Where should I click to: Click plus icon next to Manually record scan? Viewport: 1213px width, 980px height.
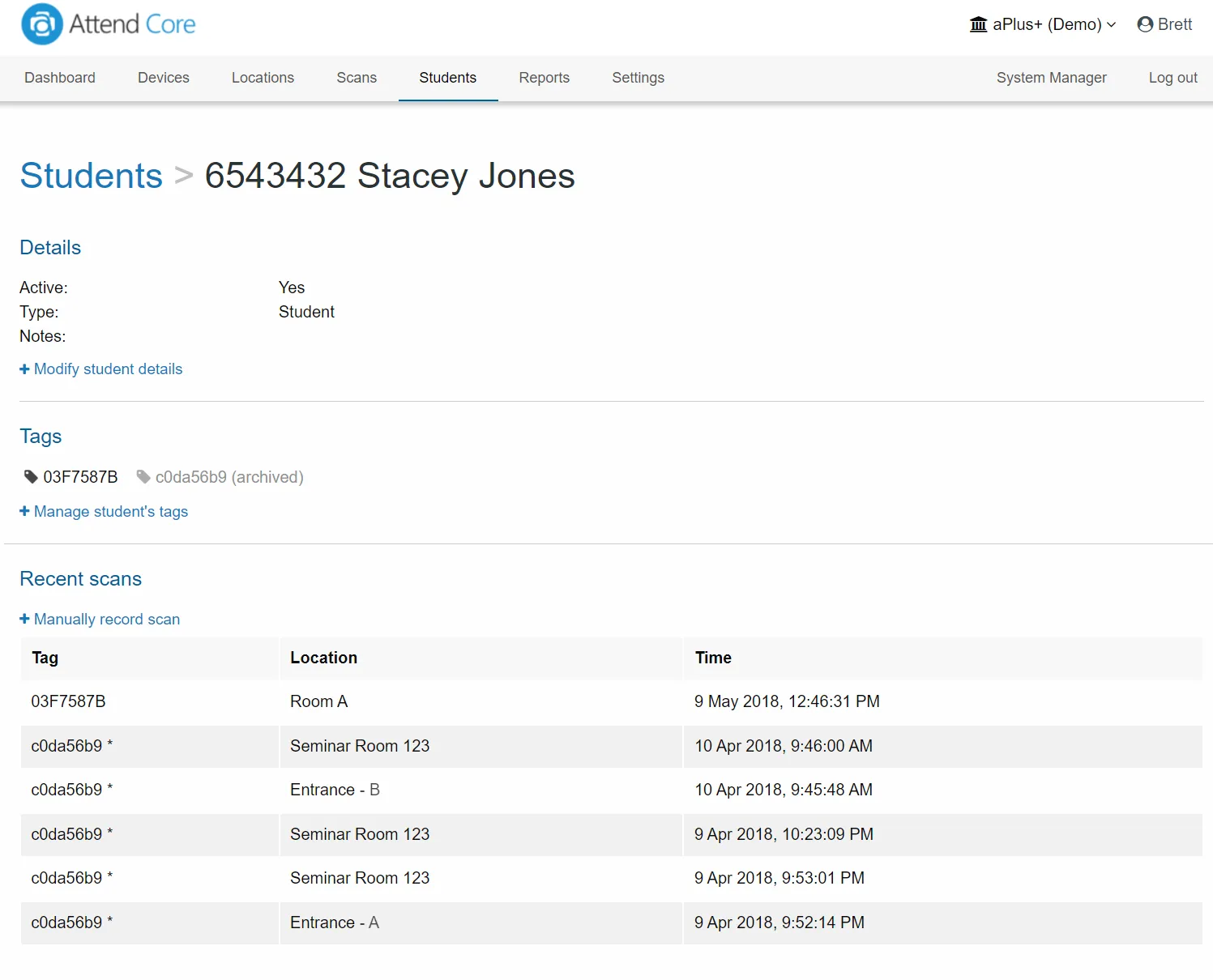coord(24,620)
